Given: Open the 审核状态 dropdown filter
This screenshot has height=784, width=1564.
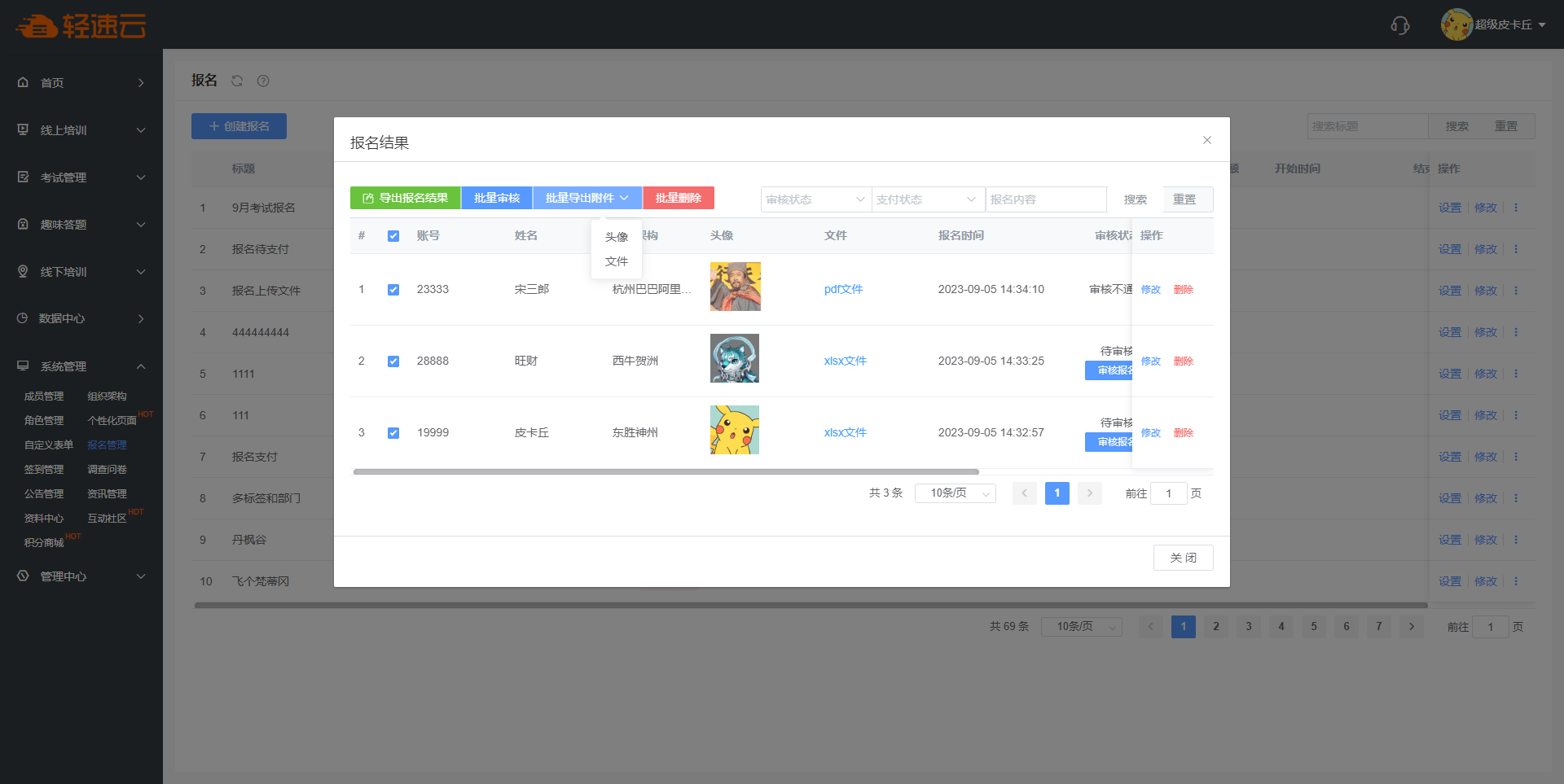Looking at the screenshot, I should coord(815,199).
